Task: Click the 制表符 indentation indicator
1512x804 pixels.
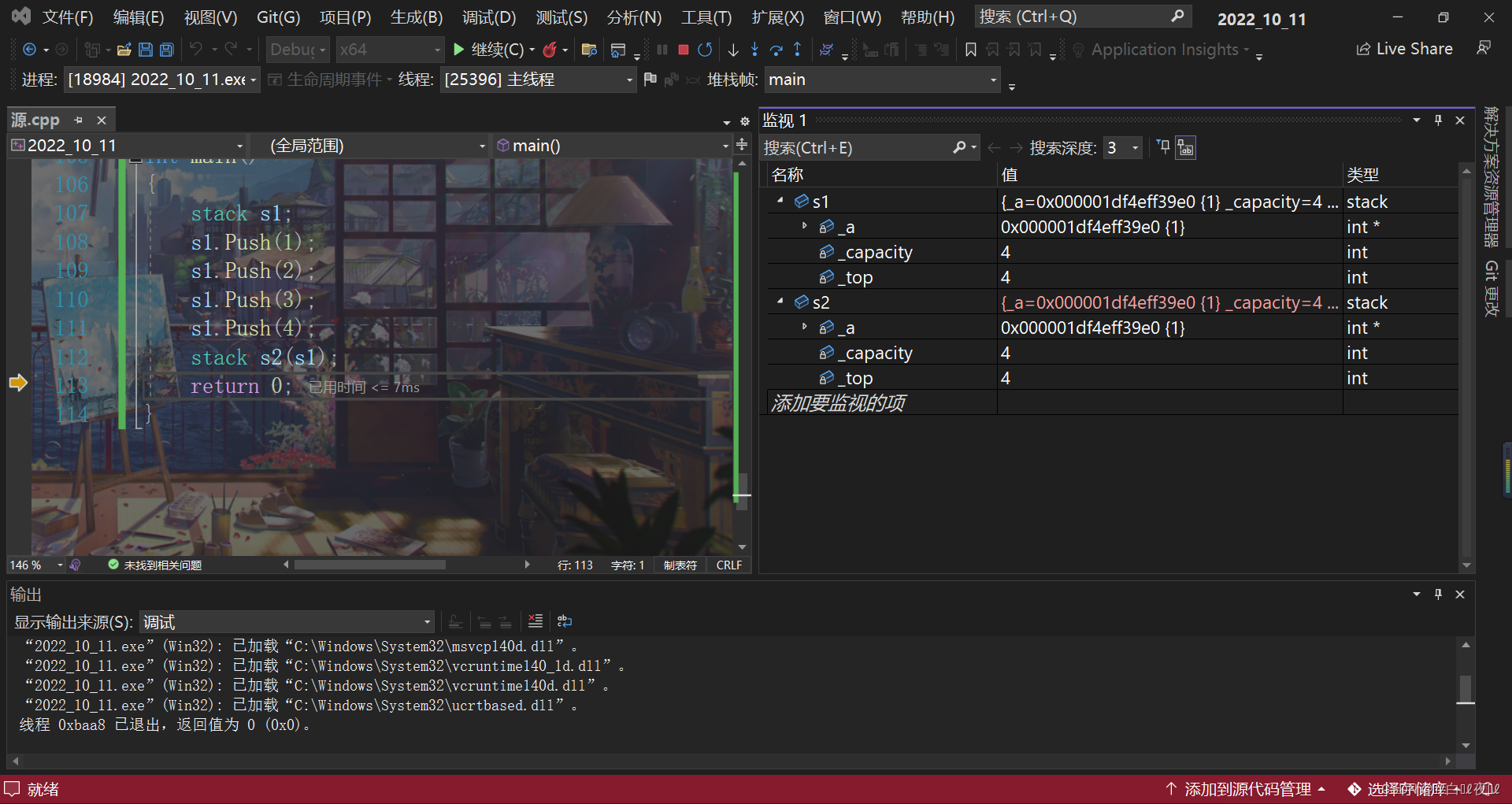Action: click(680, 565)
